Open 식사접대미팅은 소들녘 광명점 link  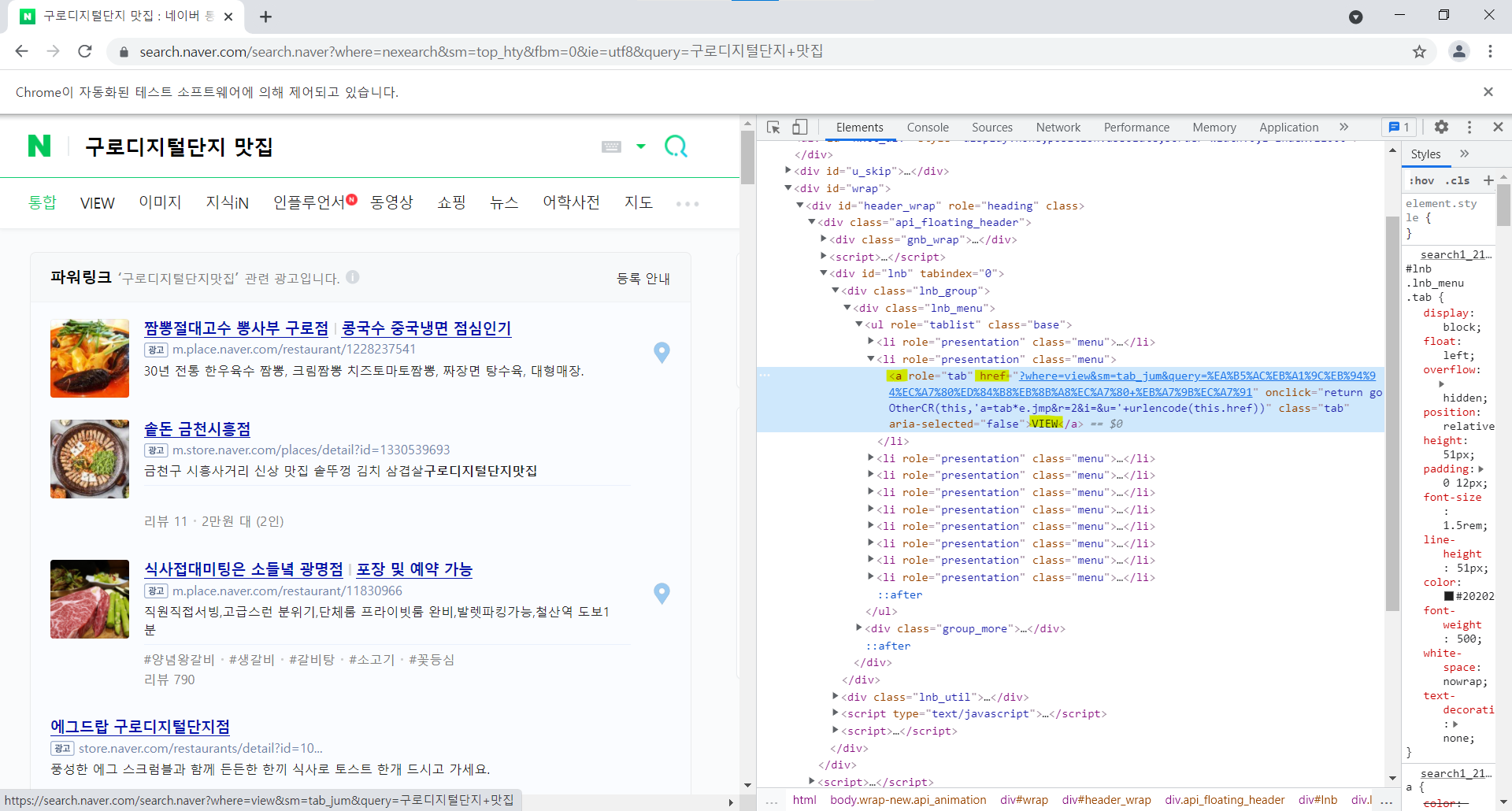(x=244, y=568)
